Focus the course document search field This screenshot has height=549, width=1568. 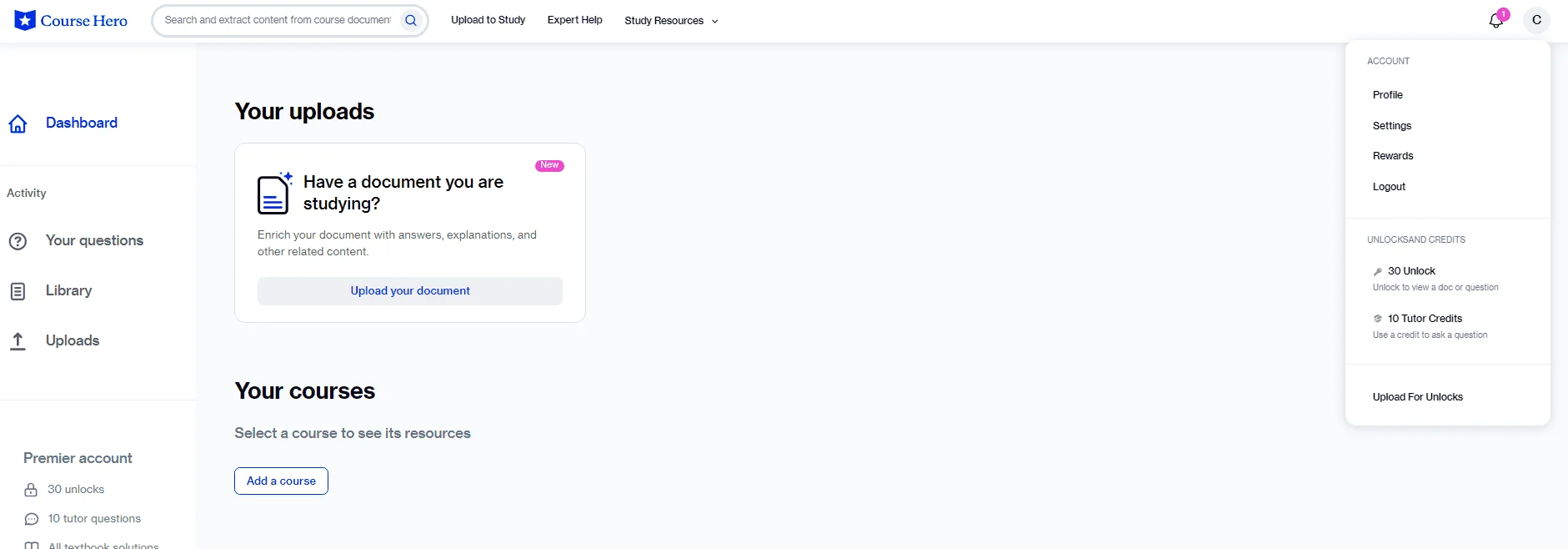tap(278, 20)
